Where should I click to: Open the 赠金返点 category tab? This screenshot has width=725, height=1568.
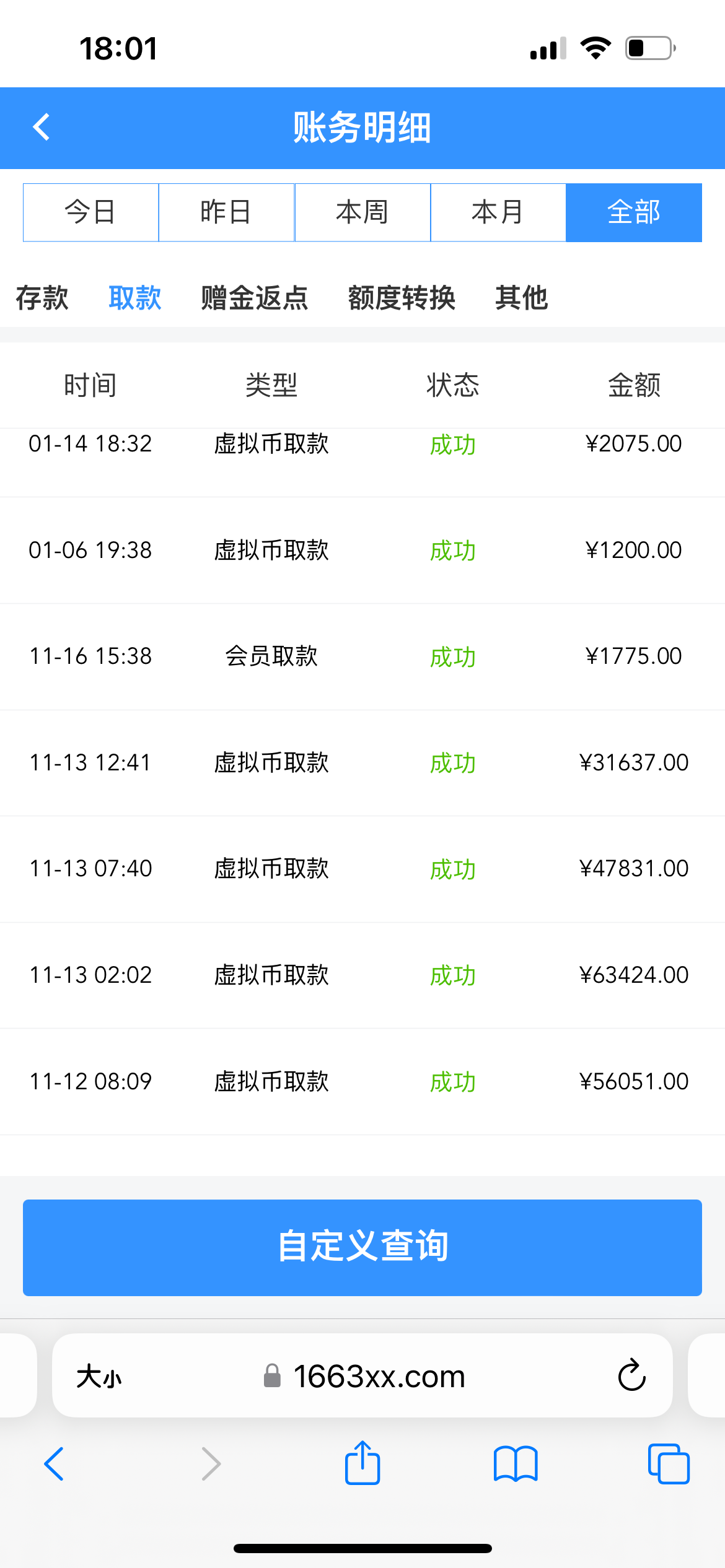click(255, 298)
